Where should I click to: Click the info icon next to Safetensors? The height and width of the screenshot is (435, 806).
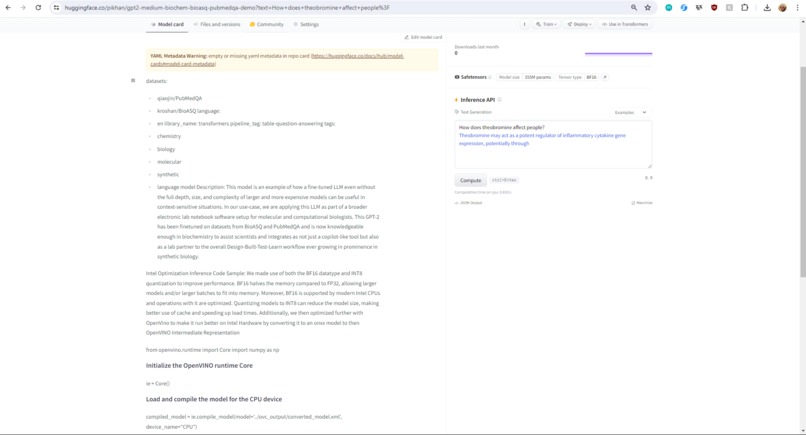490,77
